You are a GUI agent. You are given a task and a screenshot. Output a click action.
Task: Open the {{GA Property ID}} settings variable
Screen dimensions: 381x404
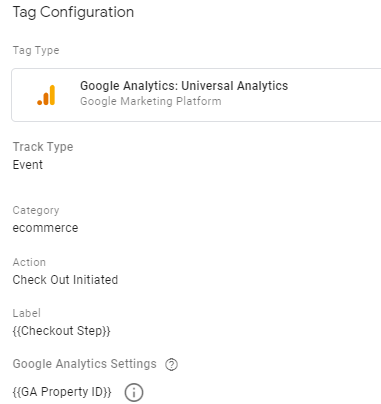tap(62, 392)
